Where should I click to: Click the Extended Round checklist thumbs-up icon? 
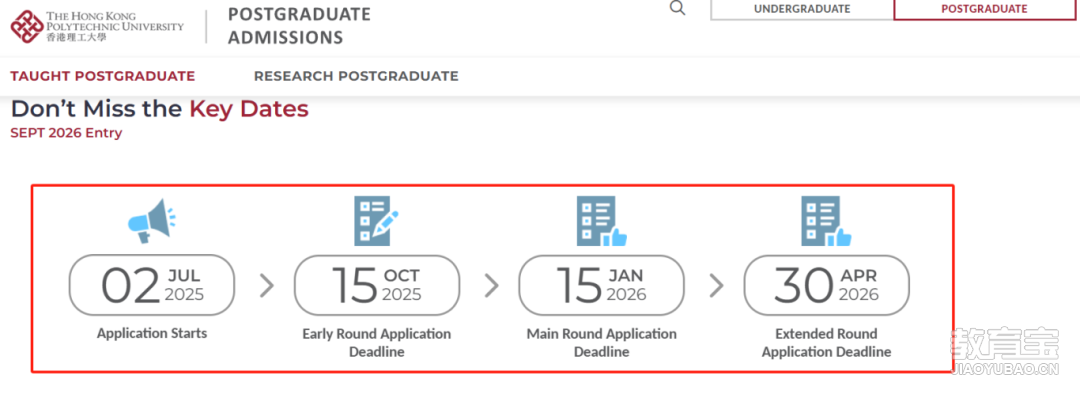click(x=826, y=221)
